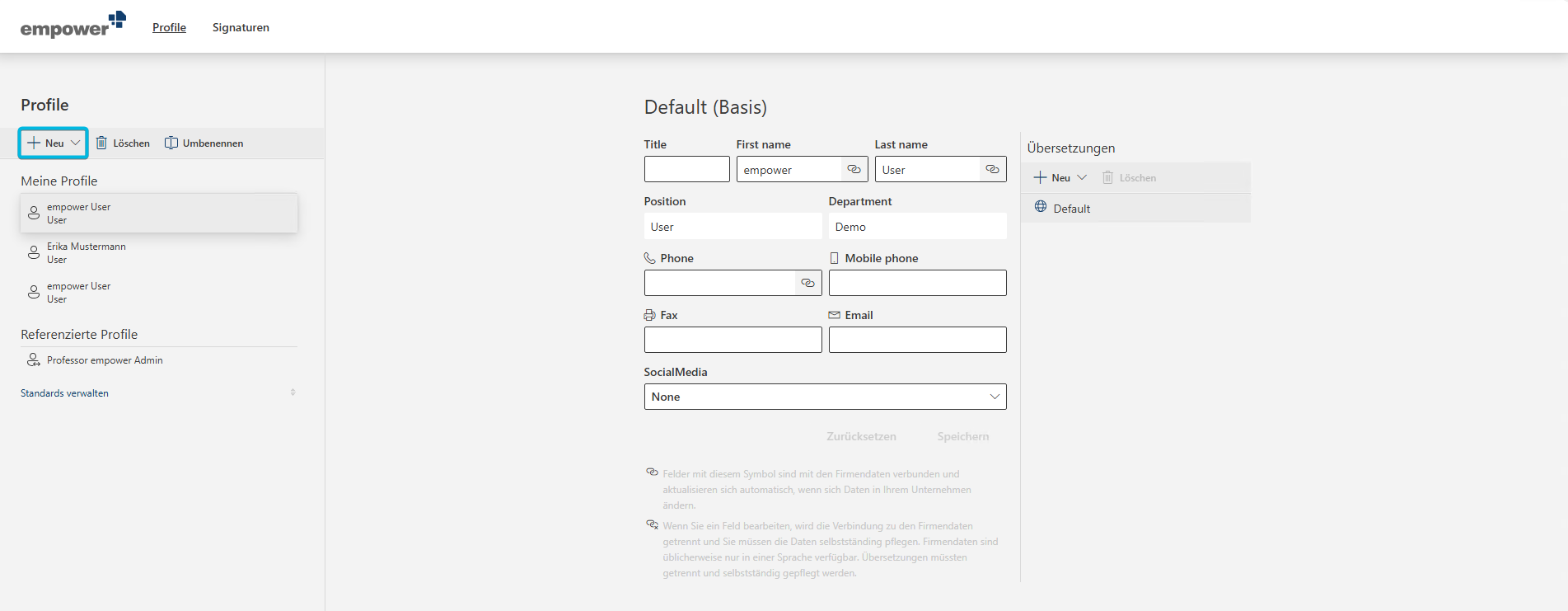Image resolution: width=1568 pixels, height=611 pixels.
Task: Click the mobile phone icon
Action: point(834,258)
